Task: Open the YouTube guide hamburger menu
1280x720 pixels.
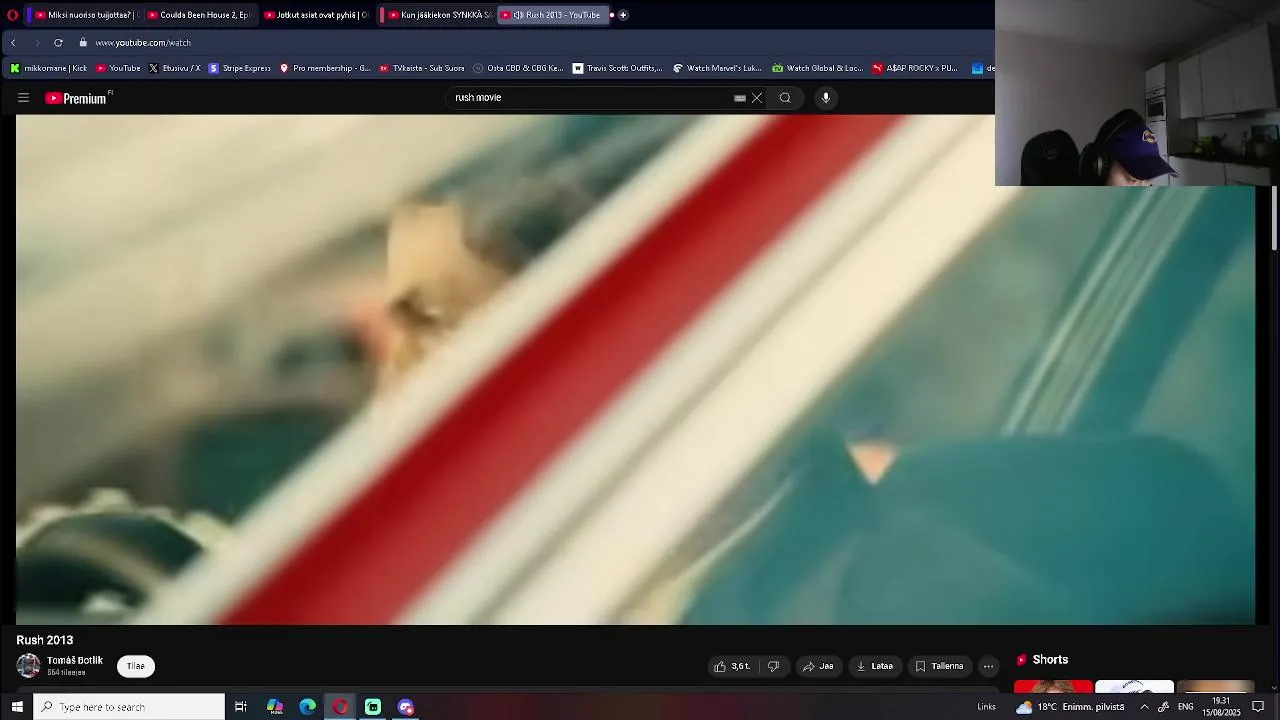Action: [23, 98]
